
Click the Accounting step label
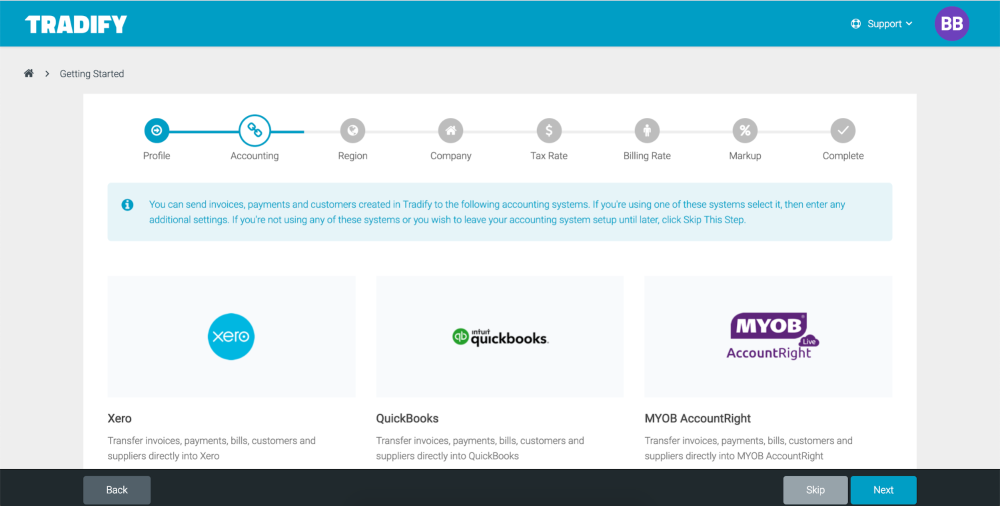point(254,156)
